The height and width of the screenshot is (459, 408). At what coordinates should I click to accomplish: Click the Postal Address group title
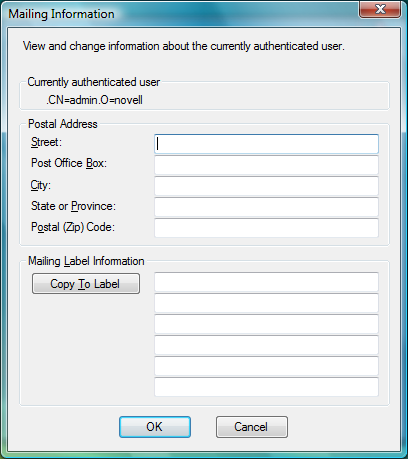click(x=63, y=124)
